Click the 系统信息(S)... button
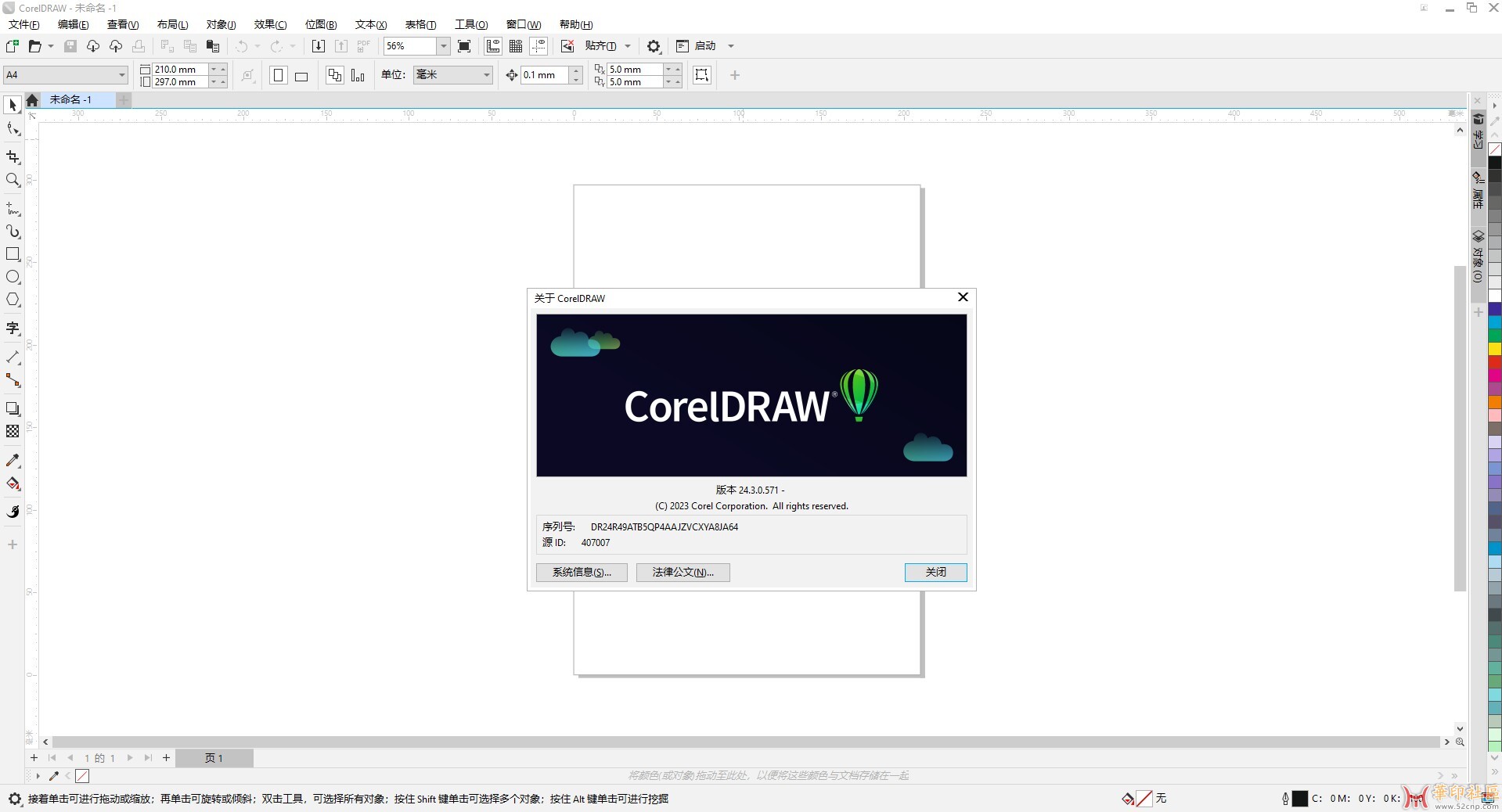 [582, 573]
